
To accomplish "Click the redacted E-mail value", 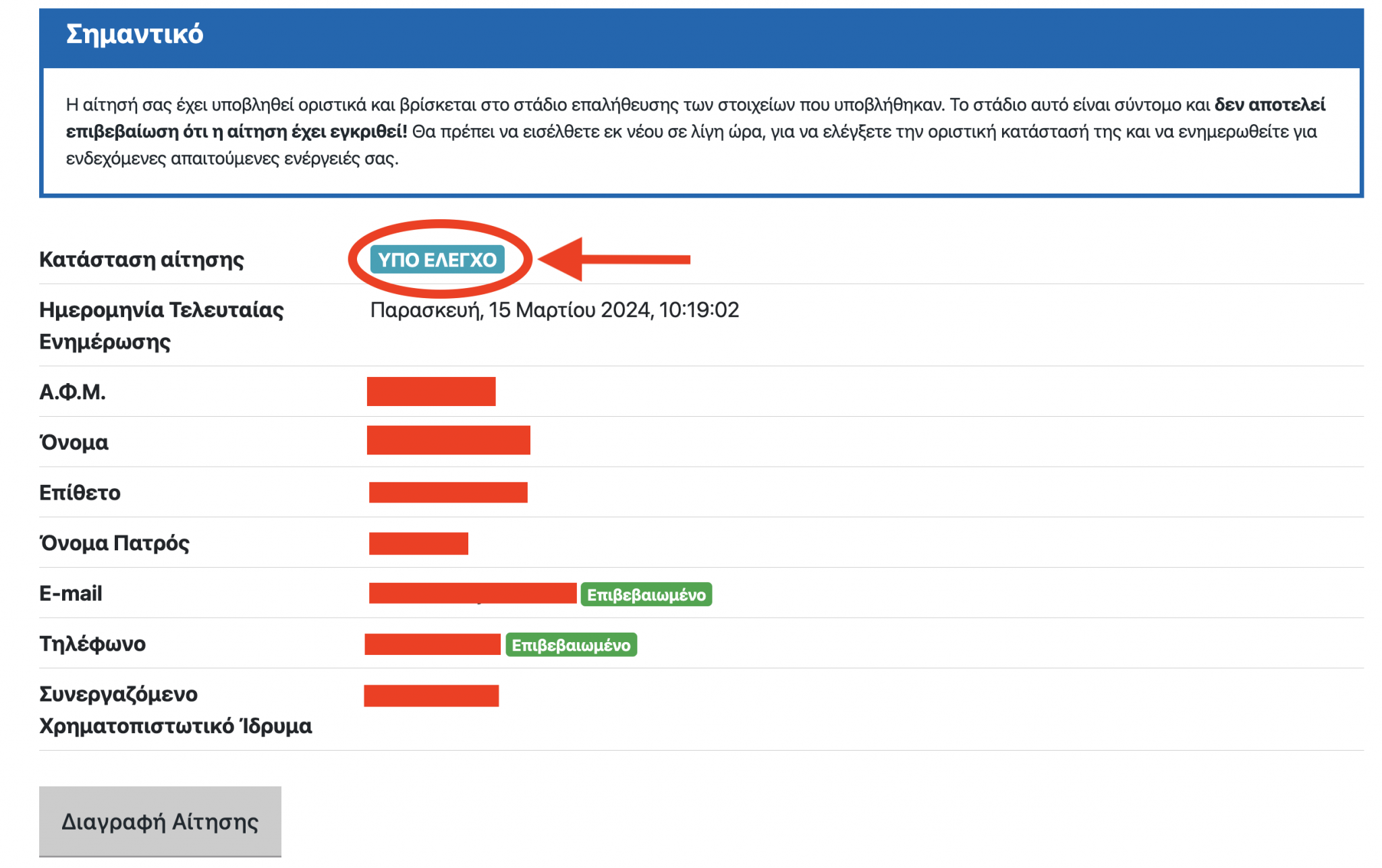I will 472,593.
